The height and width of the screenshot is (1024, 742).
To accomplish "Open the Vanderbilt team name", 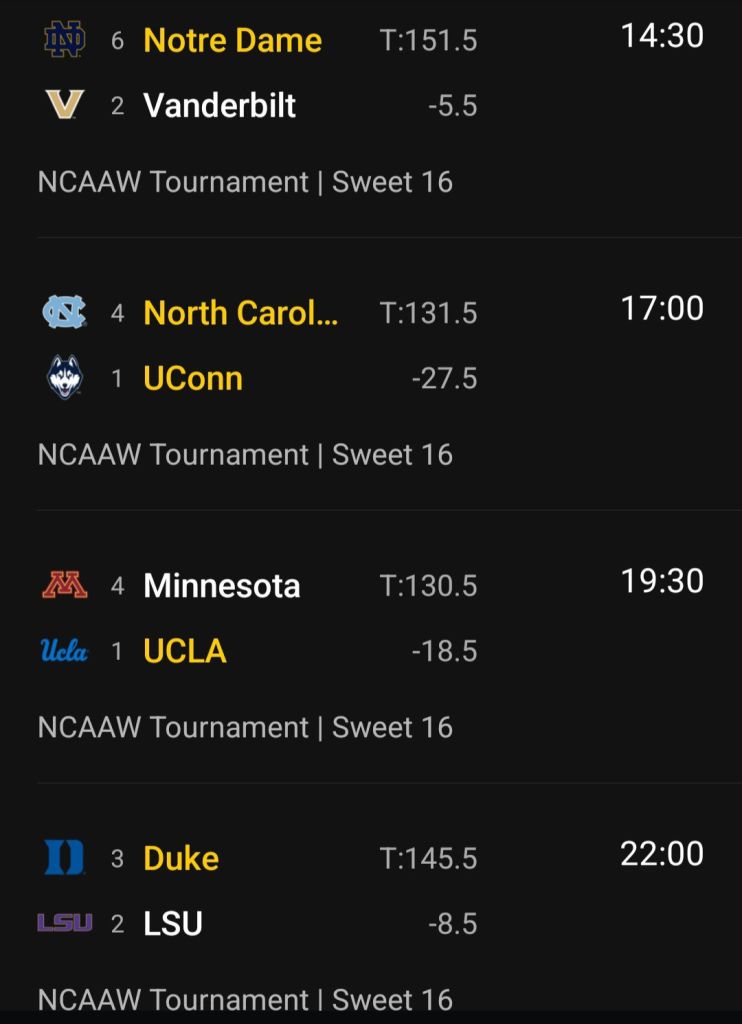I will click(219, 105).
